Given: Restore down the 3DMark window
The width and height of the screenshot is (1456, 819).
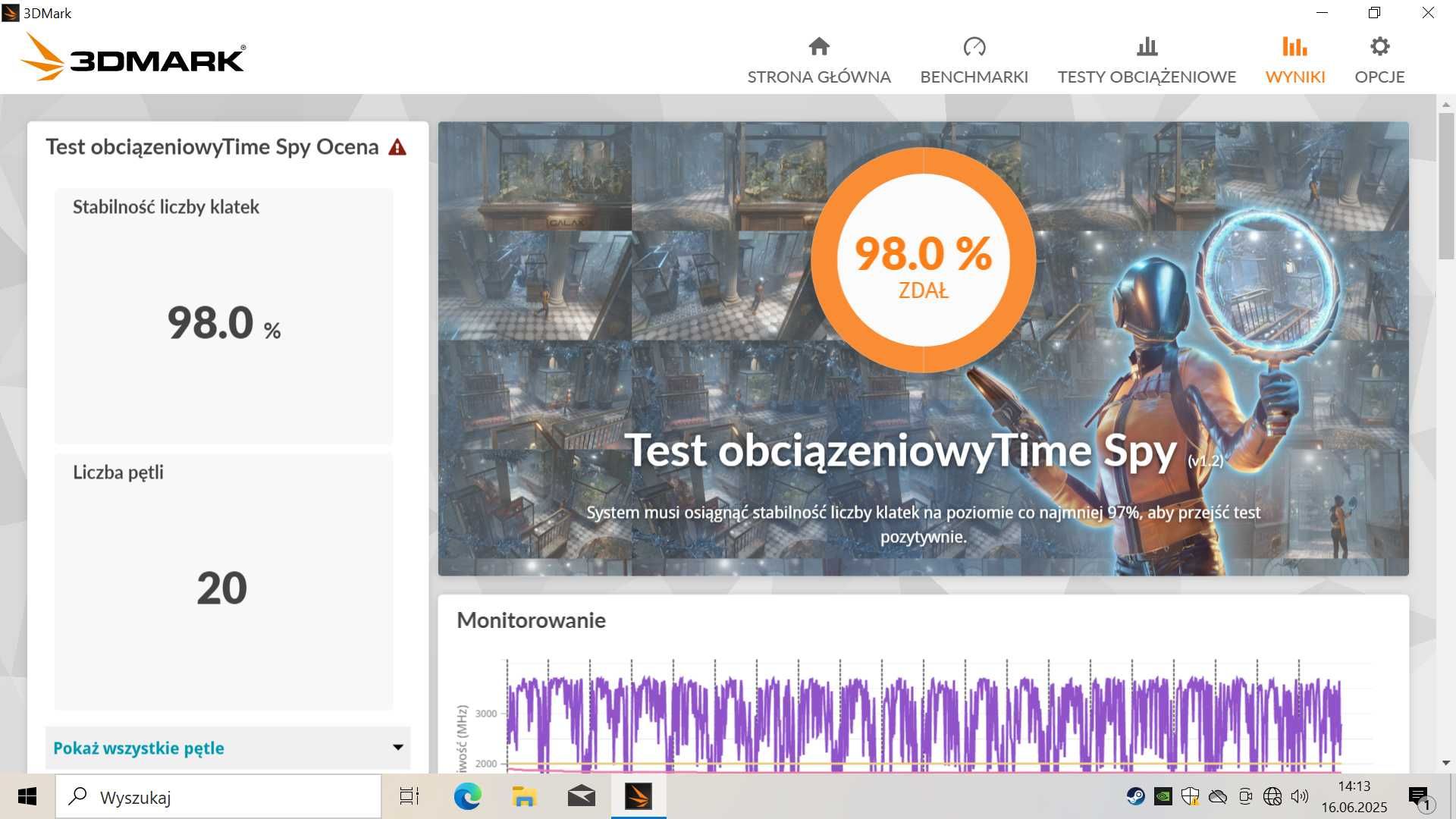Looking at the screenshot, I should pyautogui.click(x=1375, y=13).
